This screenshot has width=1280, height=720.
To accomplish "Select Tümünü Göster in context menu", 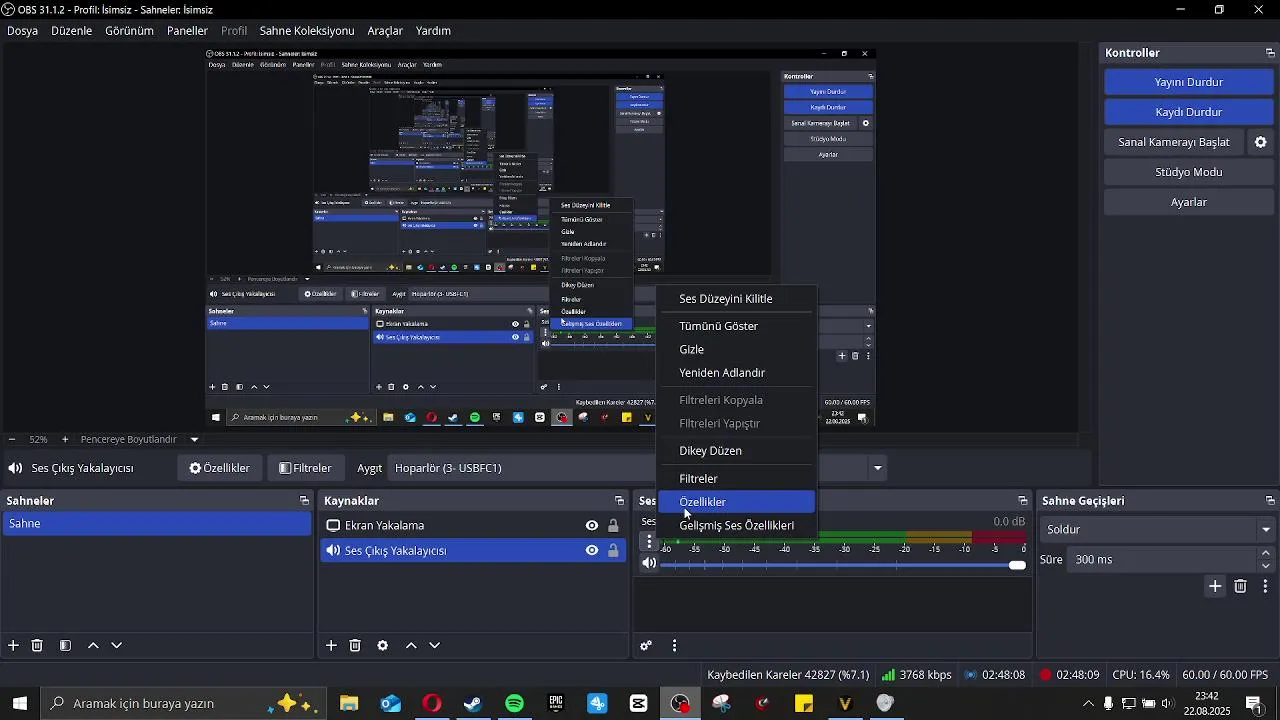I will click(737, 326).
